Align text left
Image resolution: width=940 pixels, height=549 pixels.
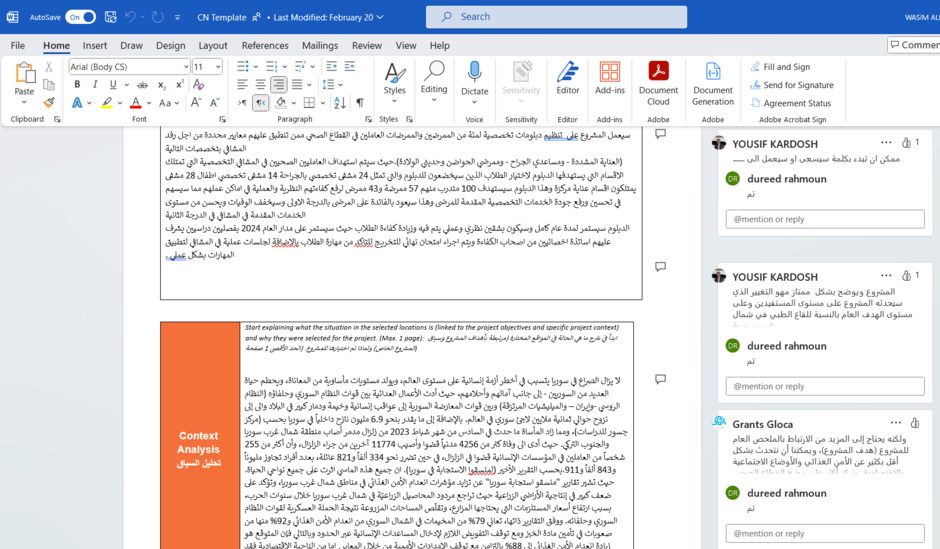tap(242, 85)
